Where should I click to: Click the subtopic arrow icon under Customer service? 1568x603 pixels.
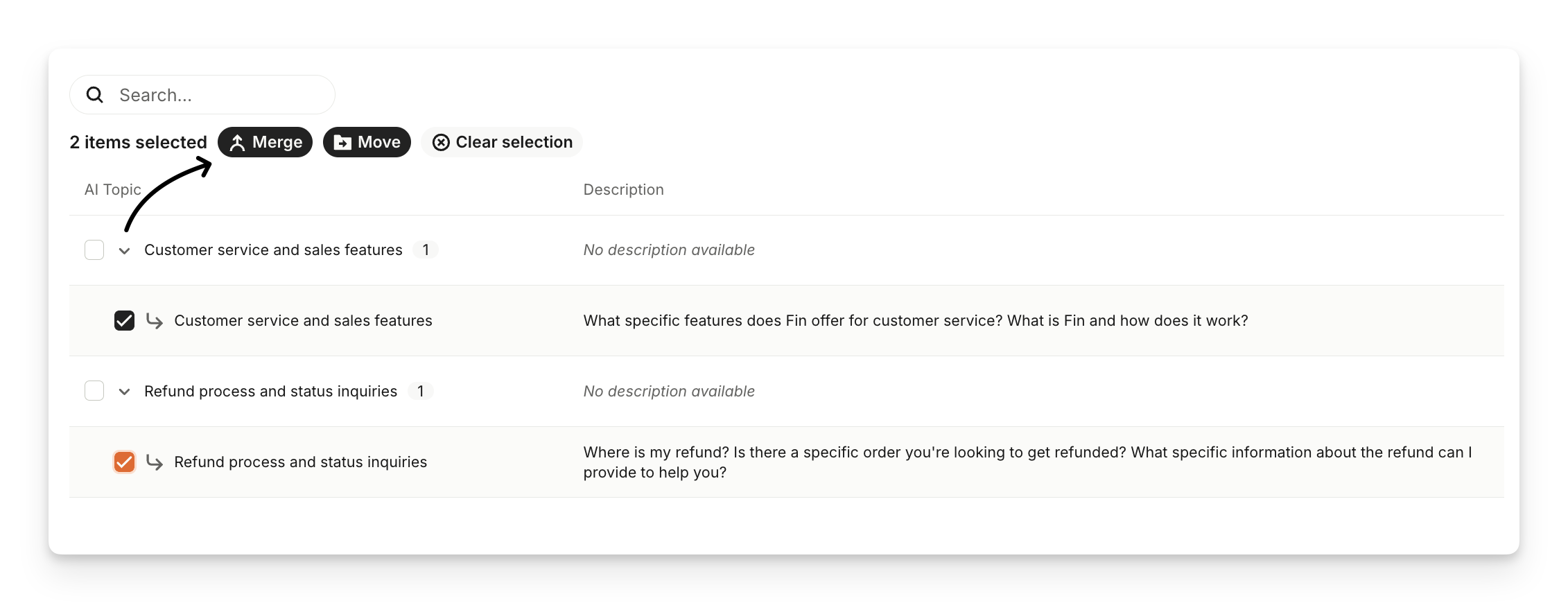(155, 320)
